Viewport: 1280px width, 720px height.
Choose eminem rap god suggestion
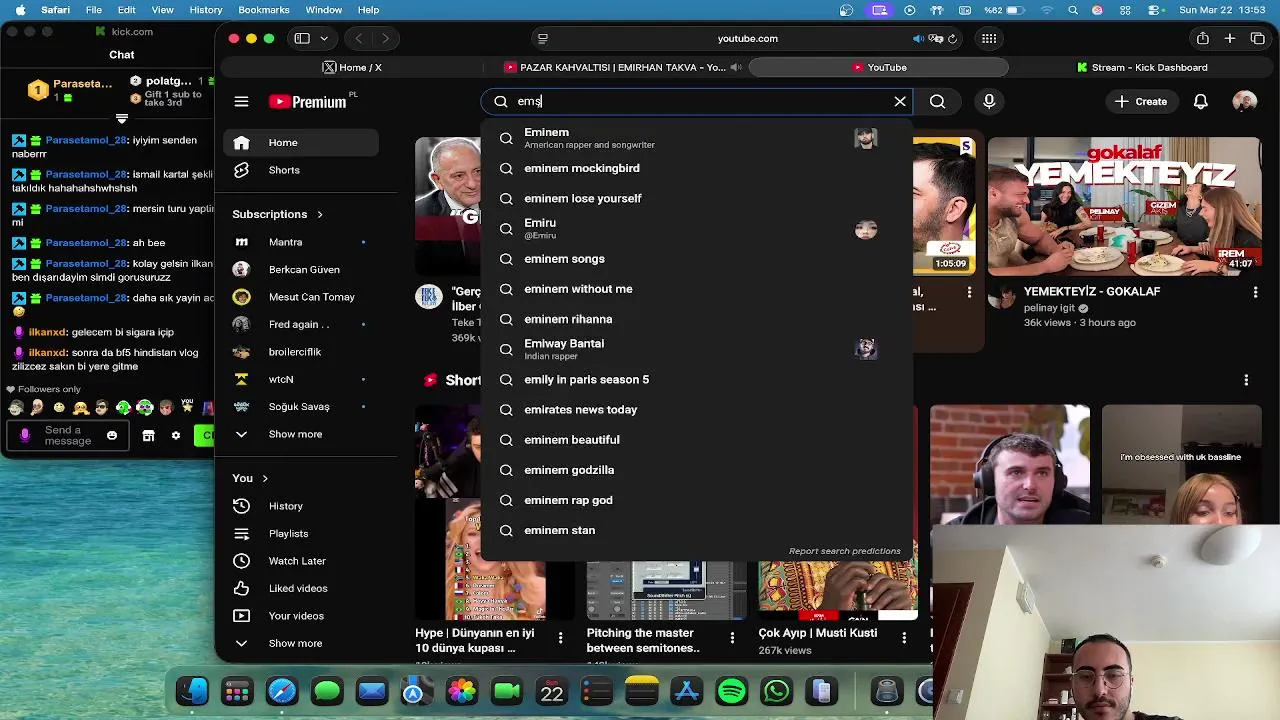coord(697,500)
